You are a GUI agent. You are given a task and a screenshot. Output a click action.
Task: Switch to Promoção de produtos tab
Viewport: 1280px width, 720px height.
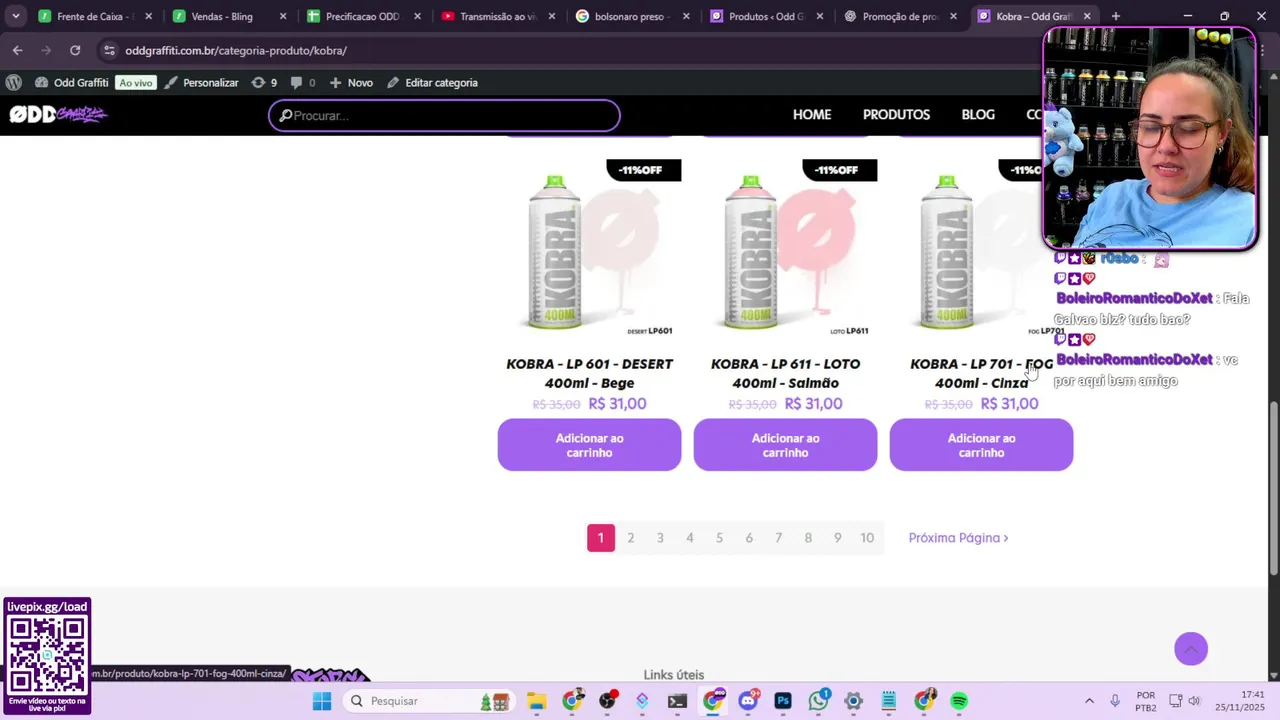(x=902, y=16)
